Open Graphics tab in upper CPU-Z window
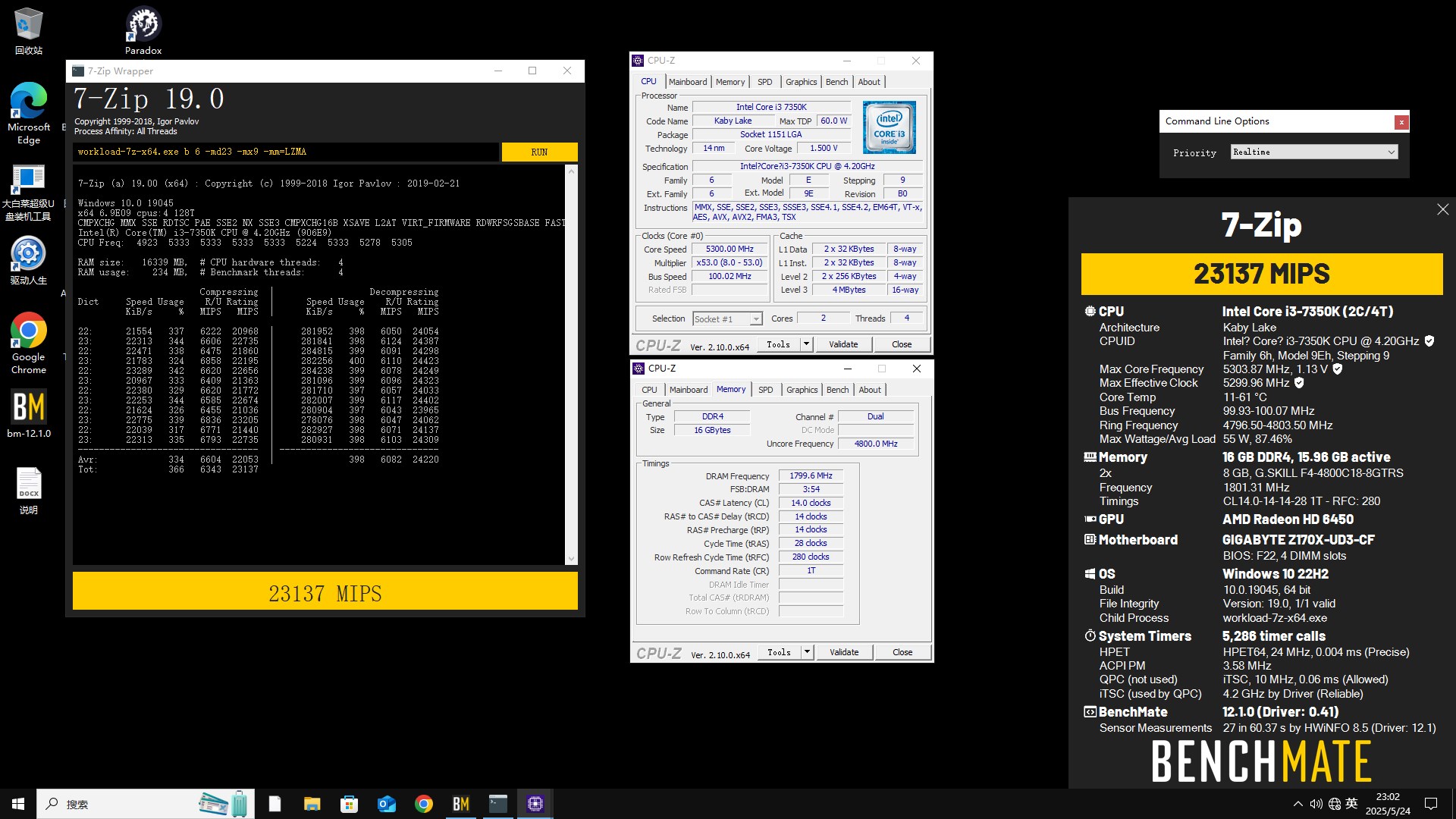Screen dimensions: 1456x819 802,82
